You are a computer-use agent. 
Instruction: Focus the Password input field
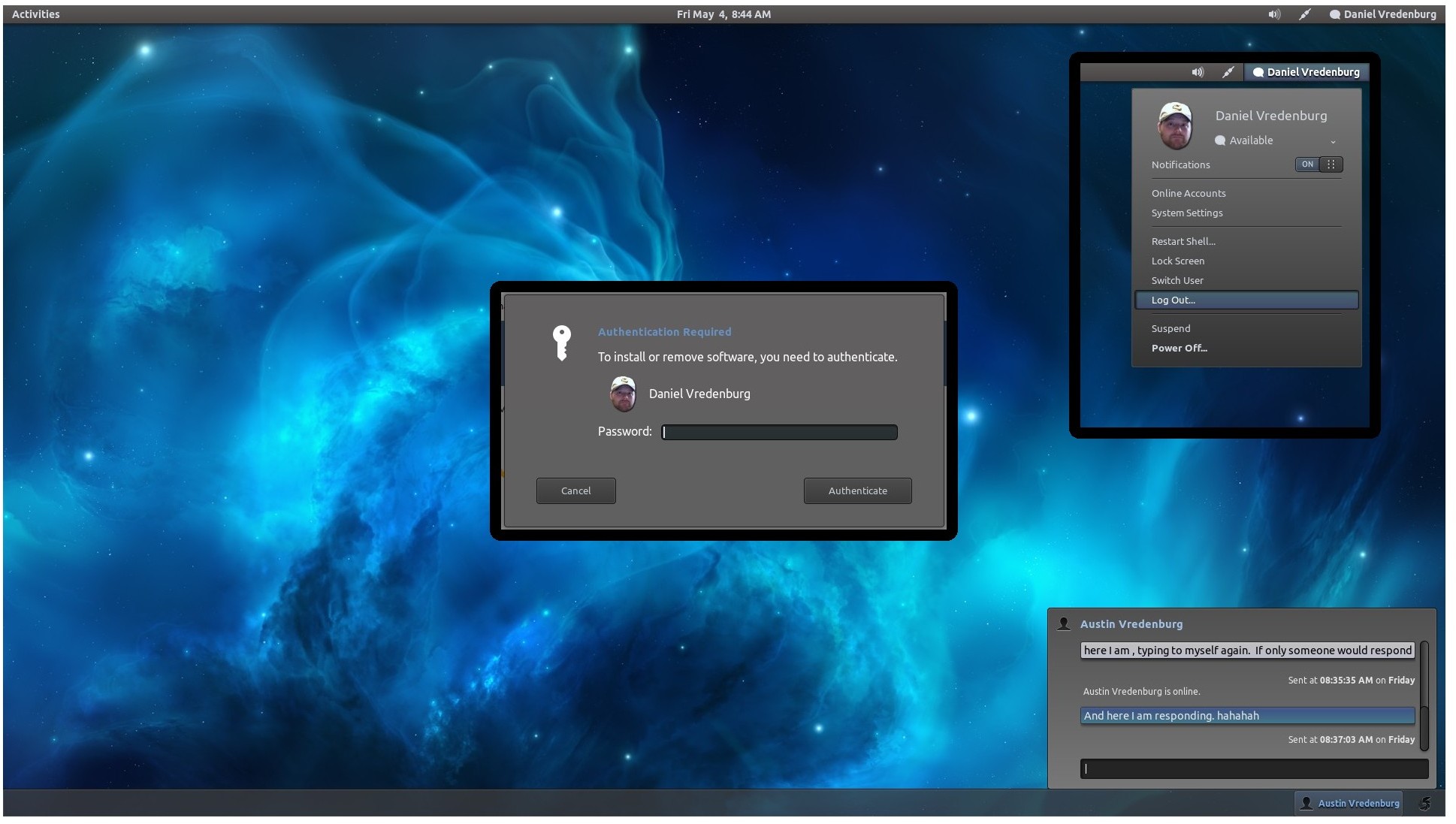click(779, 432)
